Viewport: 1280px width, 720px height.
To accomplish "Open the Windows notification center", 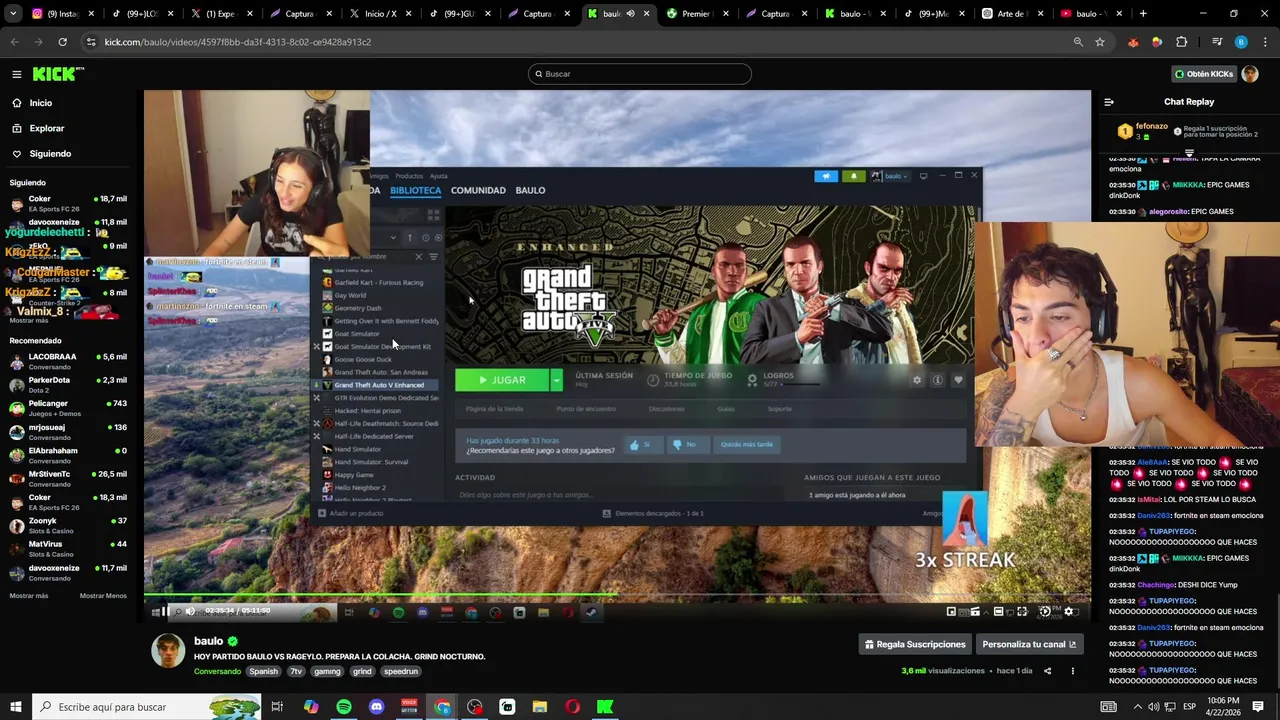I will pyautogui.click(x=1258, y=707).
